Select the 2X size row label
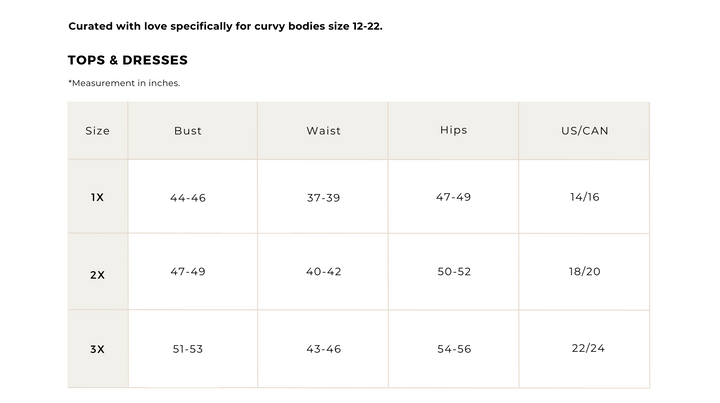Viewport: 720px width, 403px height. (98, 274)
